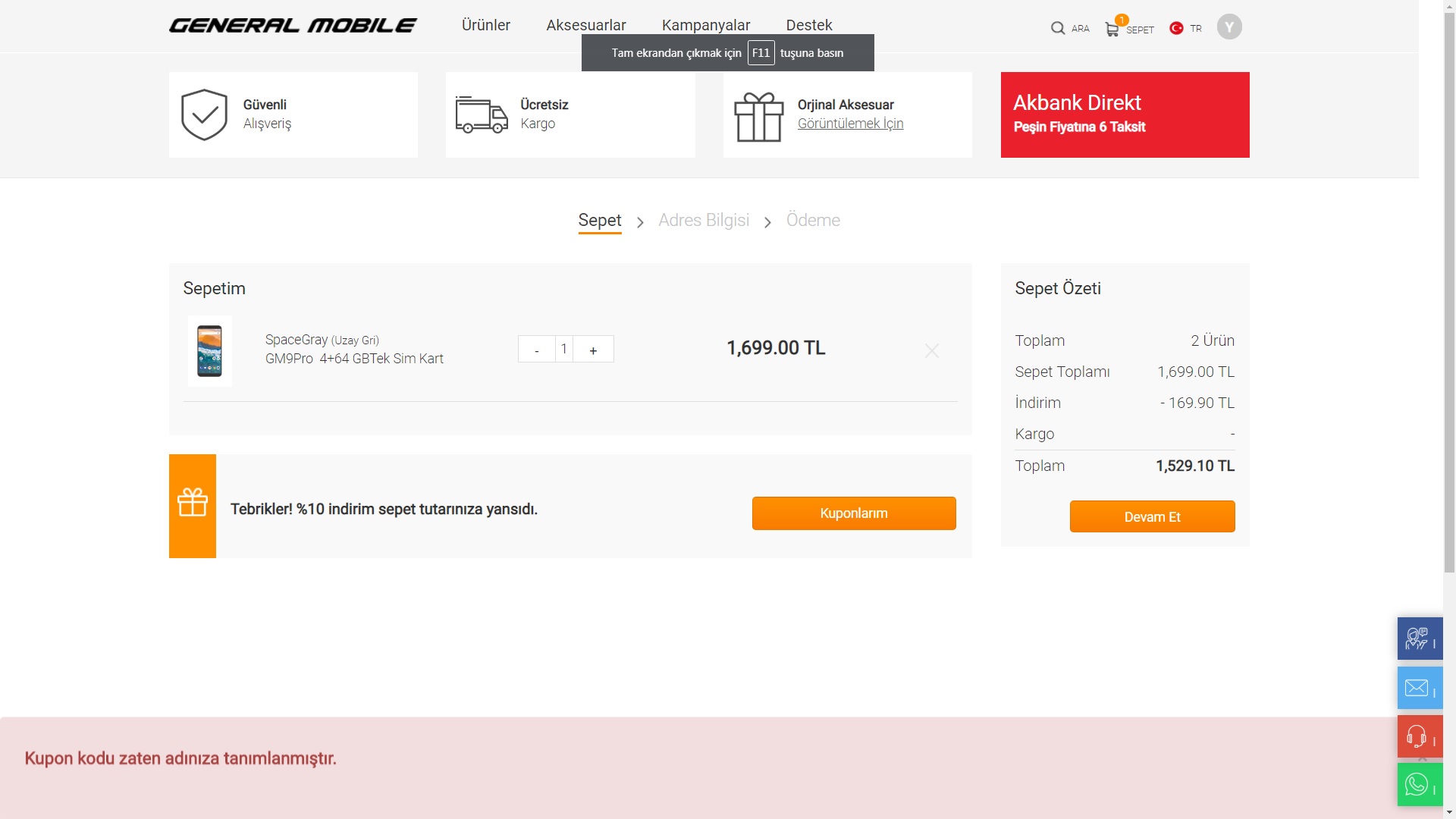The image size is (1456, 819).
Task: Click the Güvenli Alışveriş card
Action: tap(293, 115)
